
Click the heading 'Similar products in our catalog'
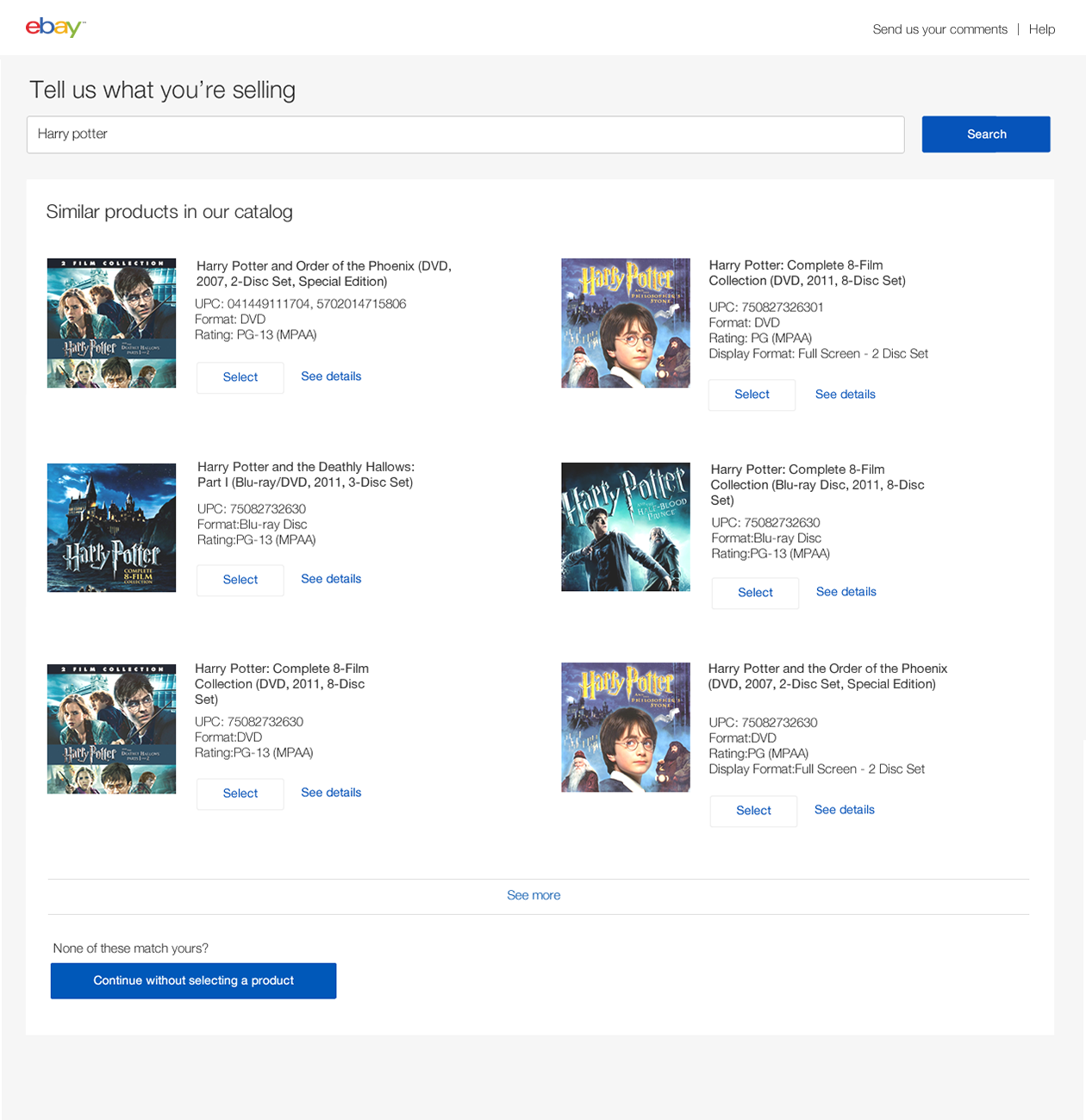pyautogui.click(x=169, y=212)
